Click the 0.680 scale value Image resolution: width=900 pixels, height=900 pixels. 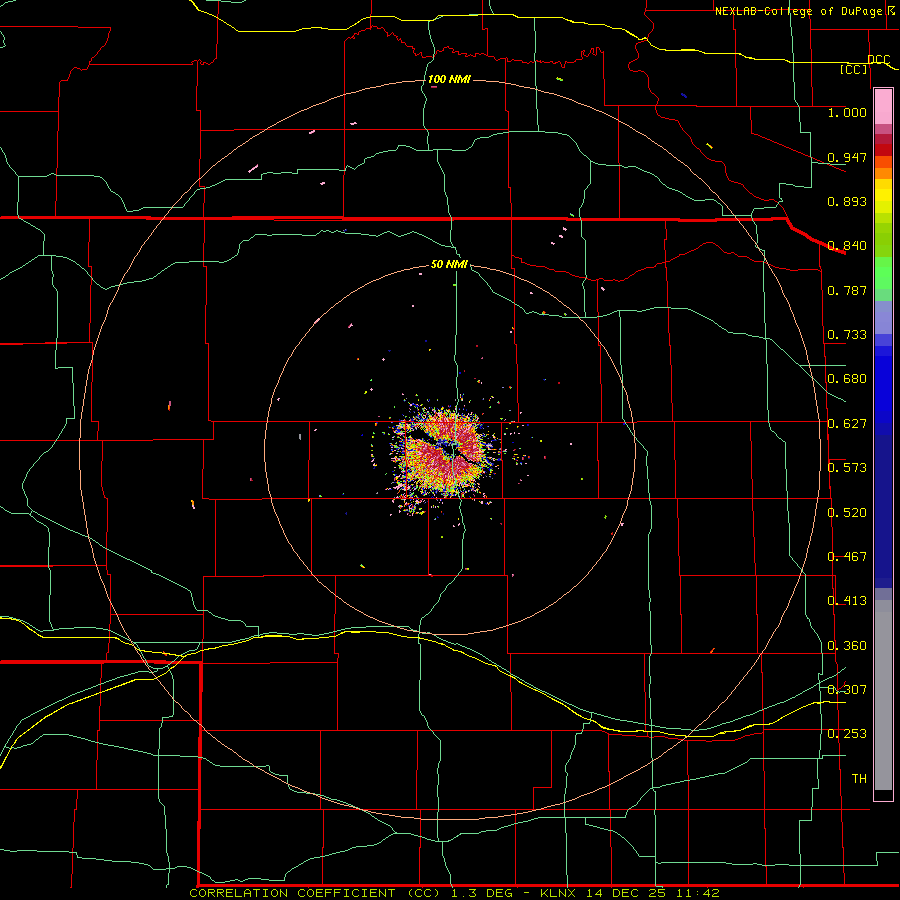click(x=847, y=379)
